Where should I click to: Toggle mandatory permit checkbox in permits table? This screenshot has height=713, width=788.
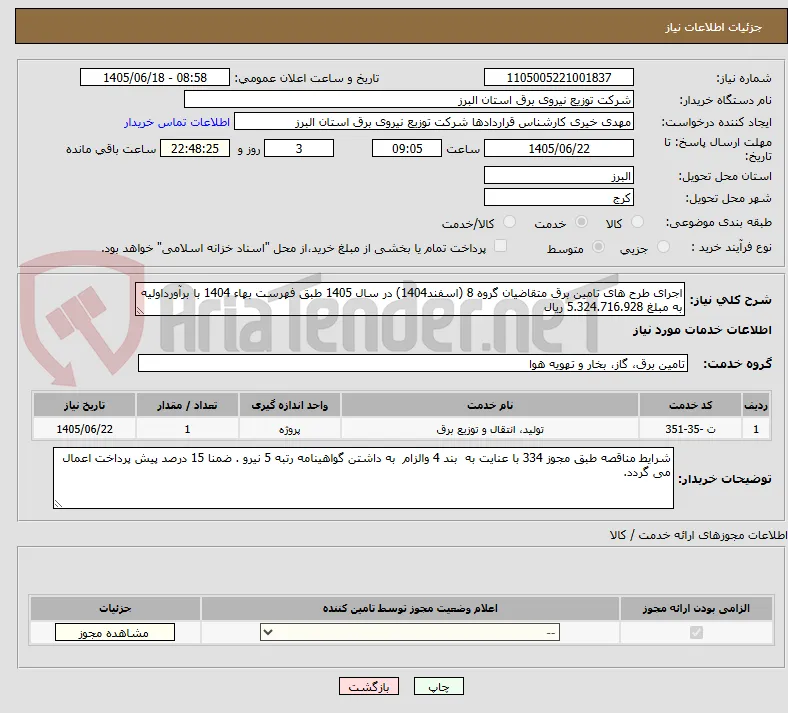tap(696, 632)
